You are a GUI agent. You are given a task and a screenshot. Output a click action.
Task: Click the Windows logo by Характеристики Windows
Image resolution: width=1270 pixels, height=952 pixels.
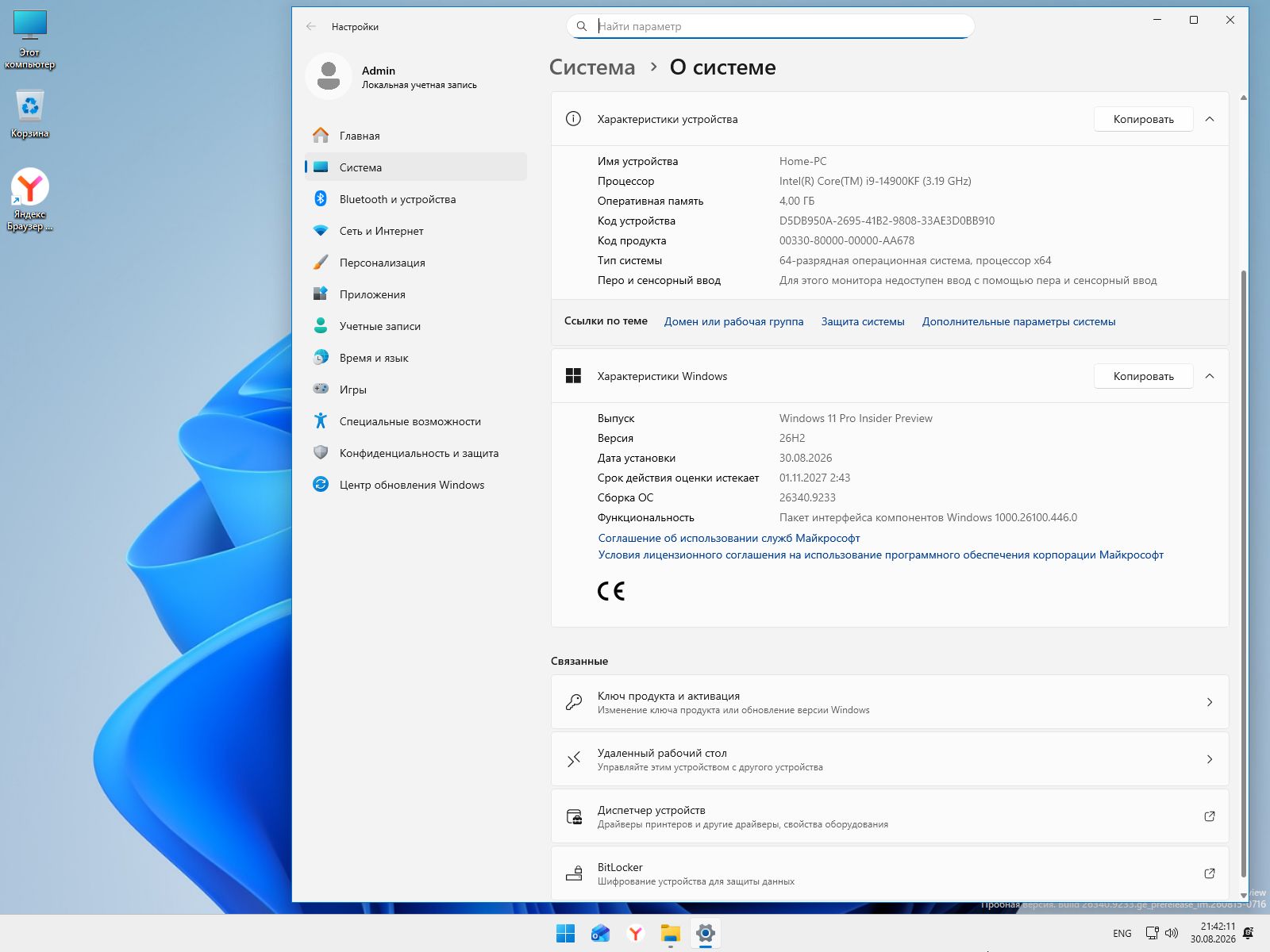(573, 376)
